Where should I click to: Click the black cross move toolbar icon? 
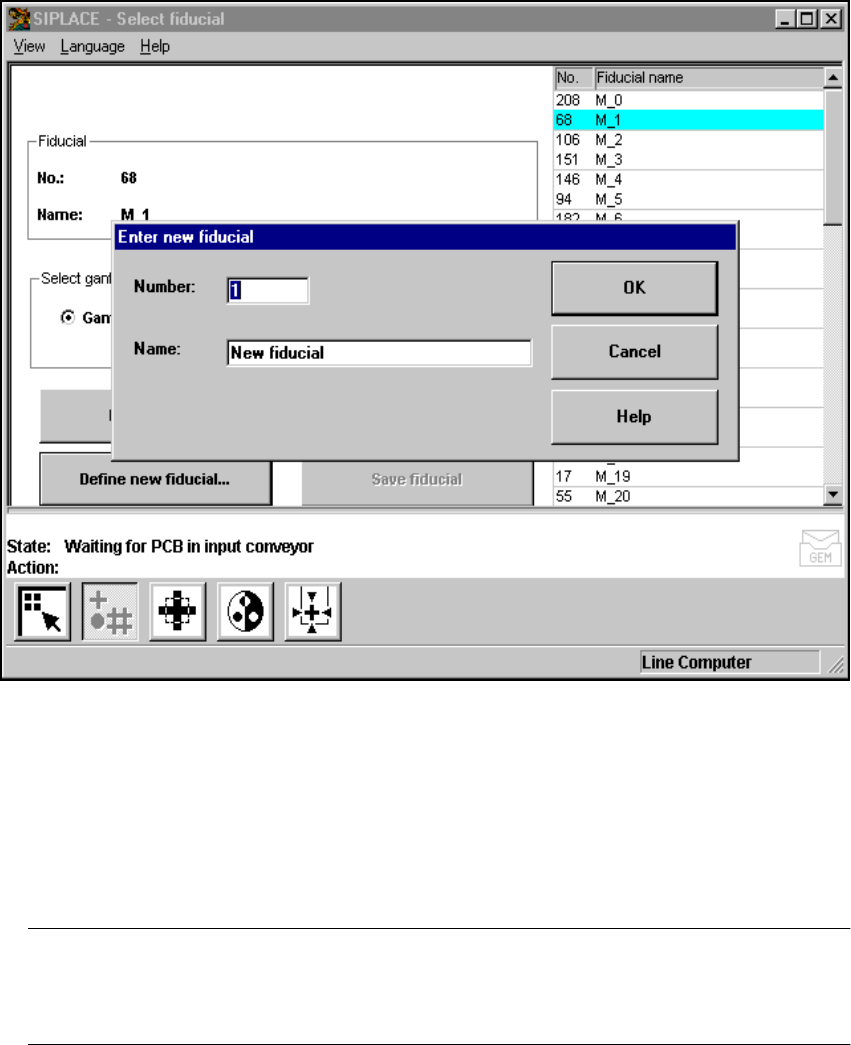click(177, 611)
